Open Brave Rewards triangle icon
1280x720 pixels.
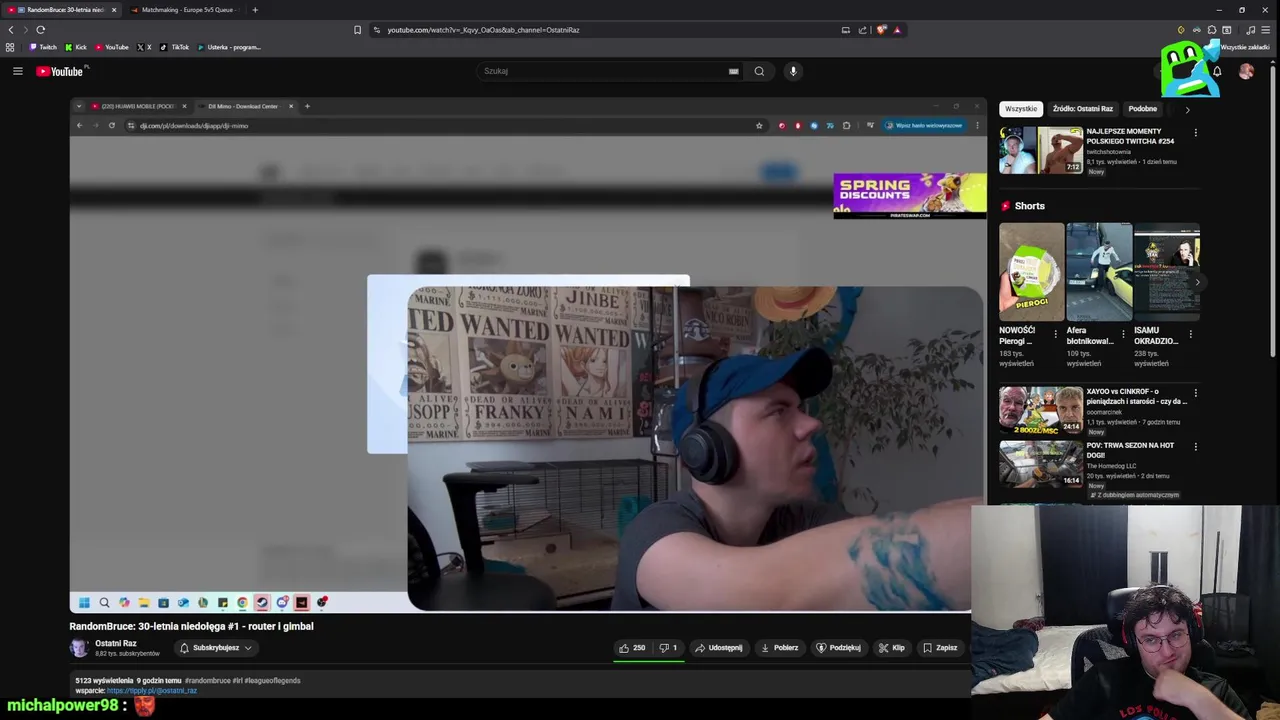(897, 30)
